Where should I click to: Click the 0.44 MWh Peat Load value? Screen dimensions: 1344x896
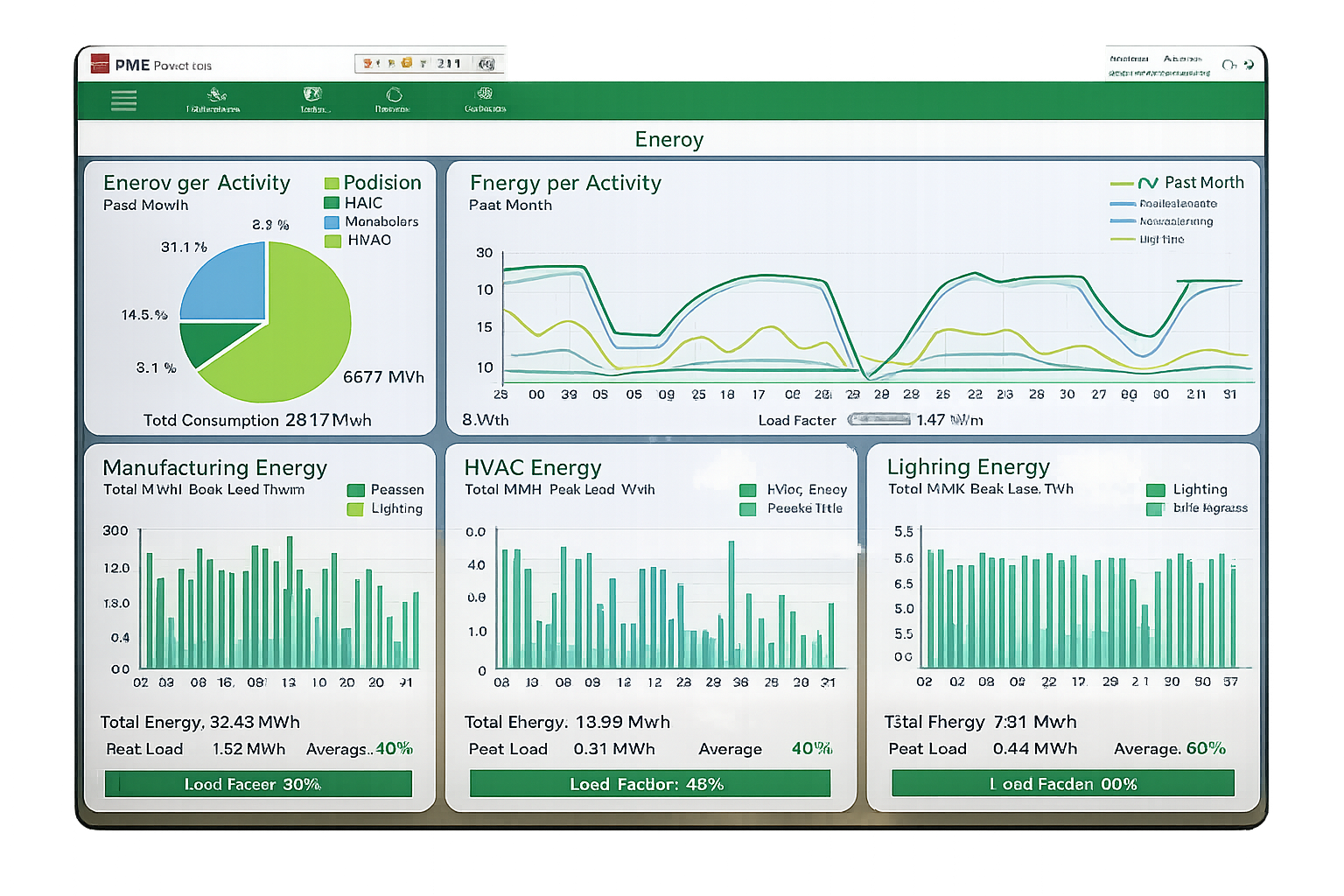1035,750
